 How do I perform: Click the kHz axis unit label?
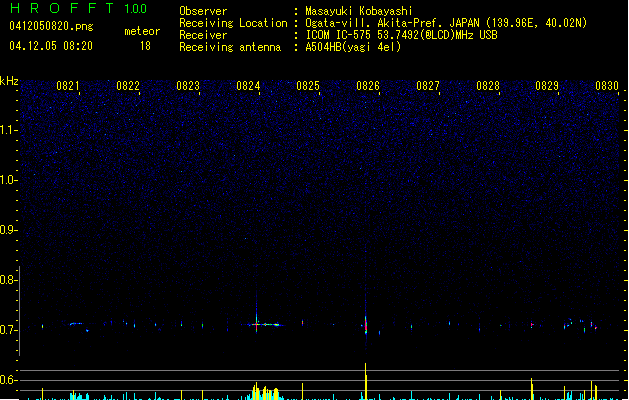(x=9, y=81)
